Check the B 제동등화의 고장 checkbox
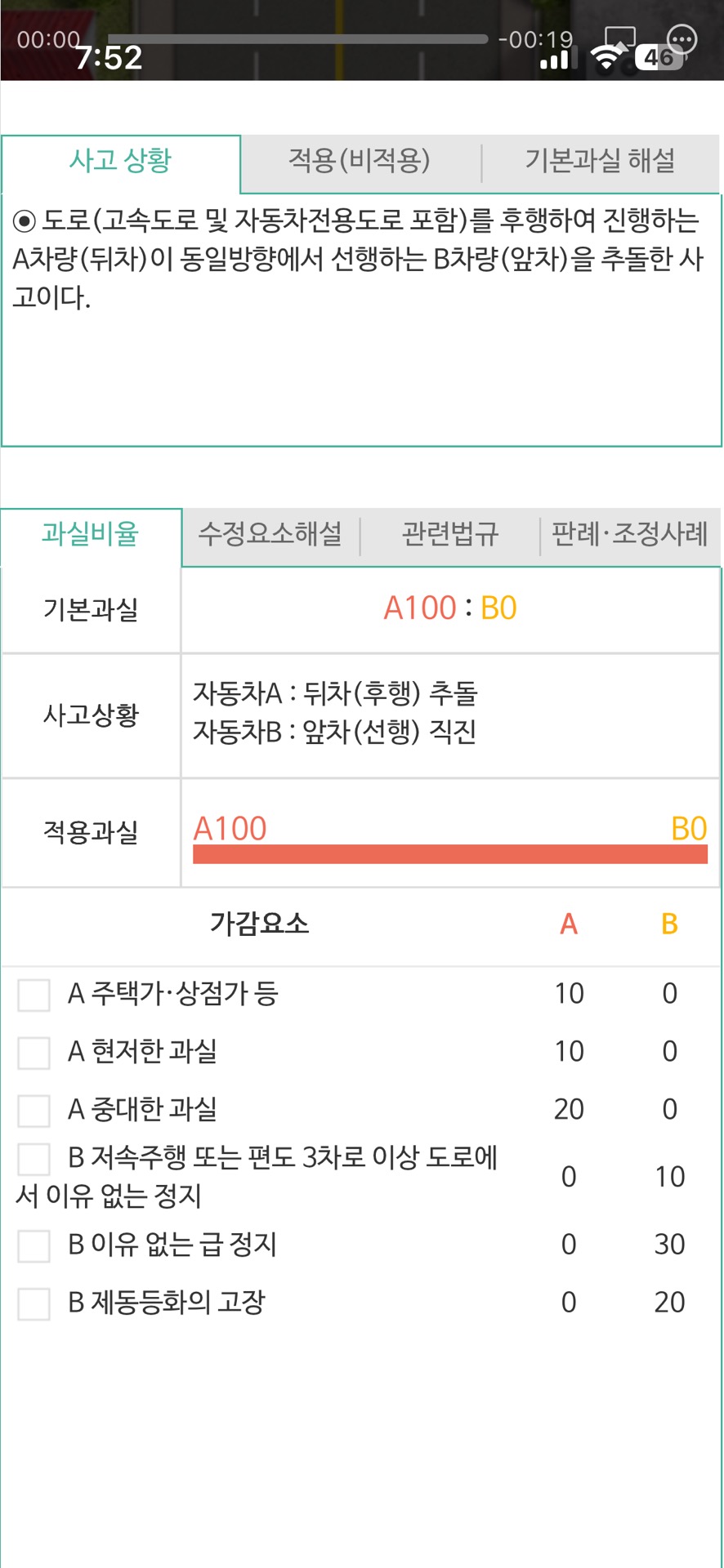This screenshot has width=724, height=1568. (x=34, y=1304)
